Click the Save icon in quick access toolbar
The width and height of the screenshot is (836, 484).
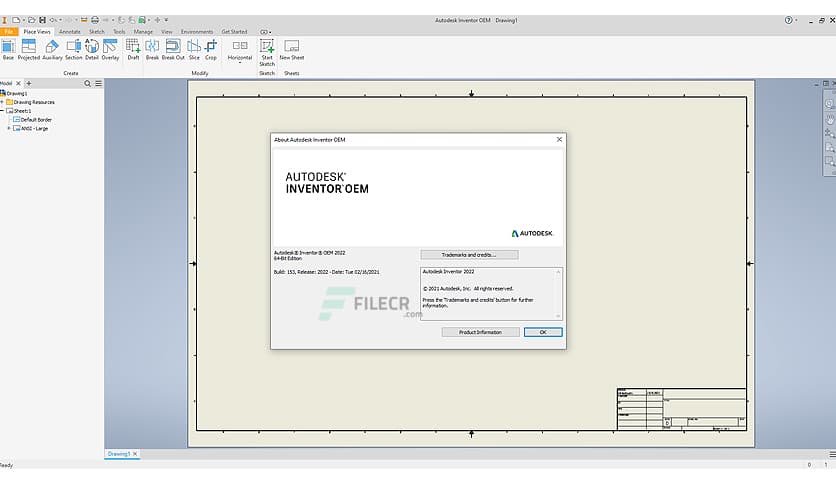[43, 20]
